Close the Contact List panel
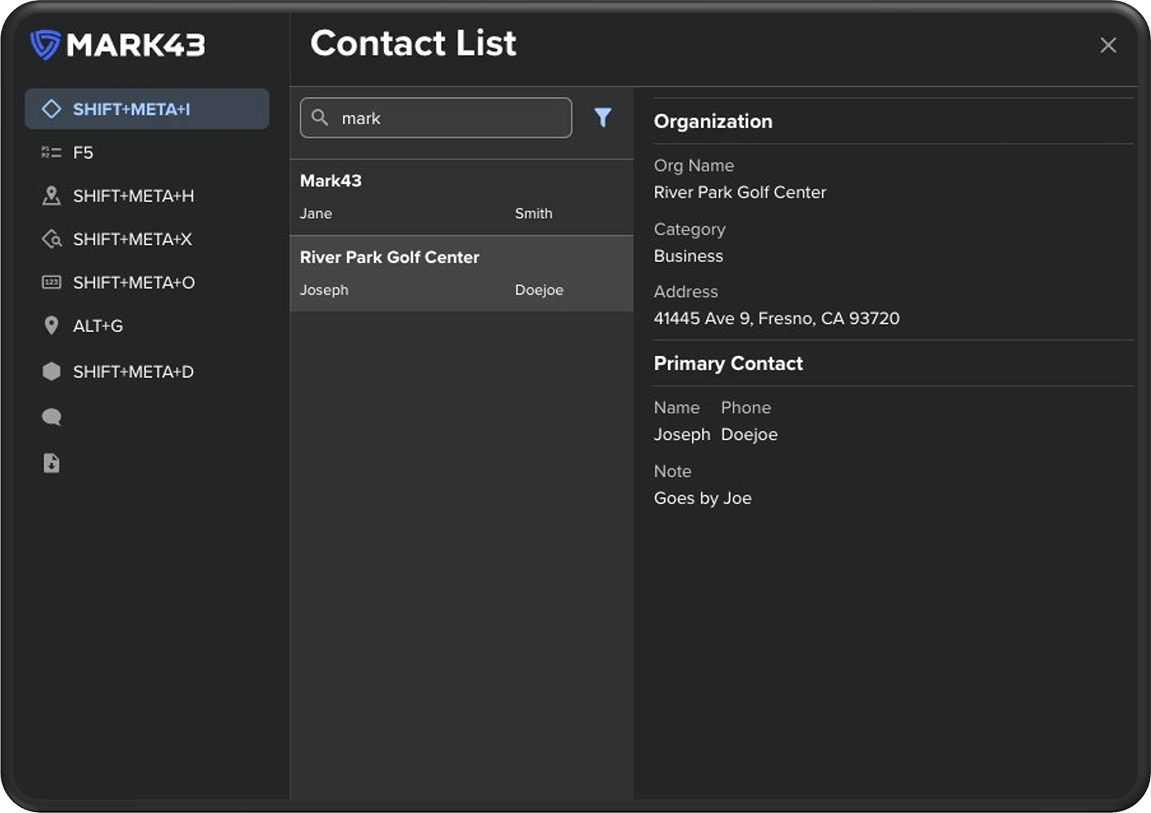Screen dimensions: 1151x813 (1108, 45)
